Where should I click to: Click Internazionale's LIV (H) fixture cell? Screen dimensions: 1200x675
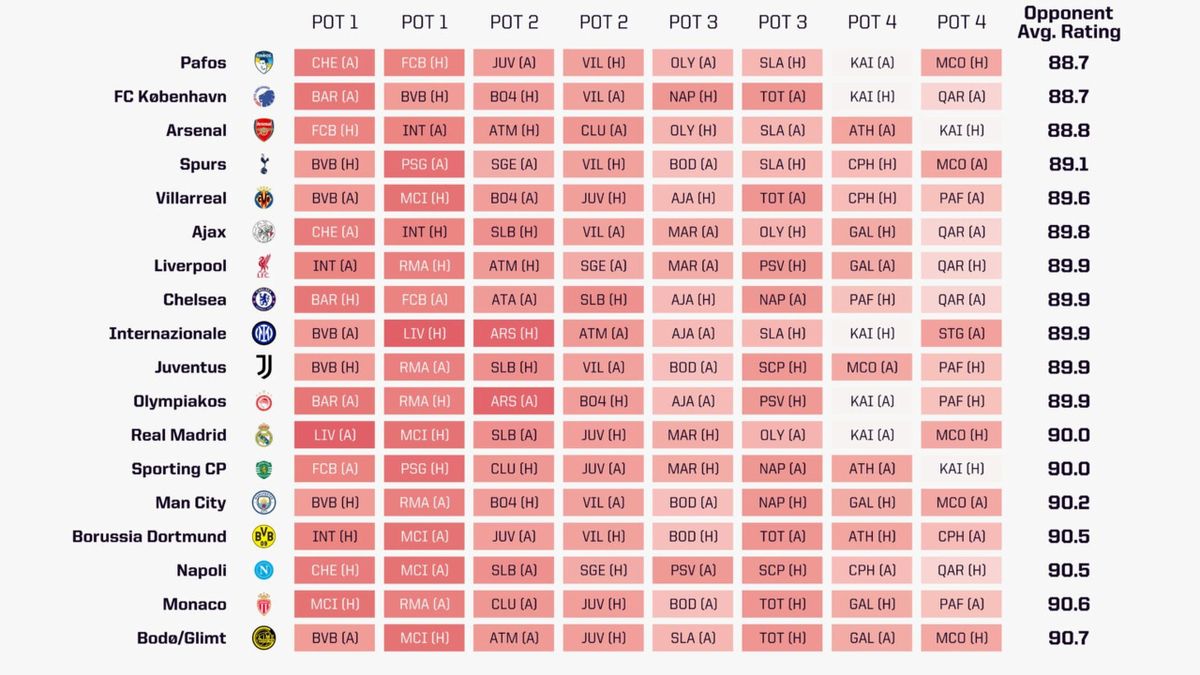tap(424, 333)
